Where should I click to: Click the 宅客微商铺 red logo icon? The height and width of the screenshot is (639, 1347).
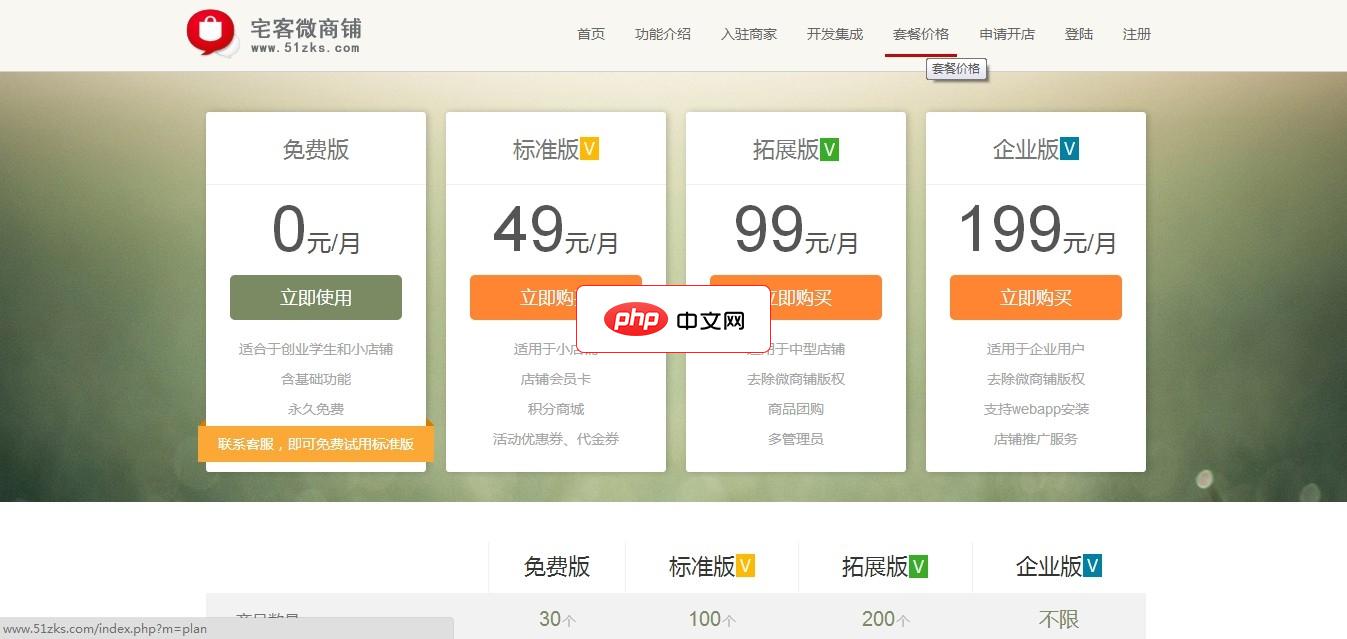pos(208,31)
